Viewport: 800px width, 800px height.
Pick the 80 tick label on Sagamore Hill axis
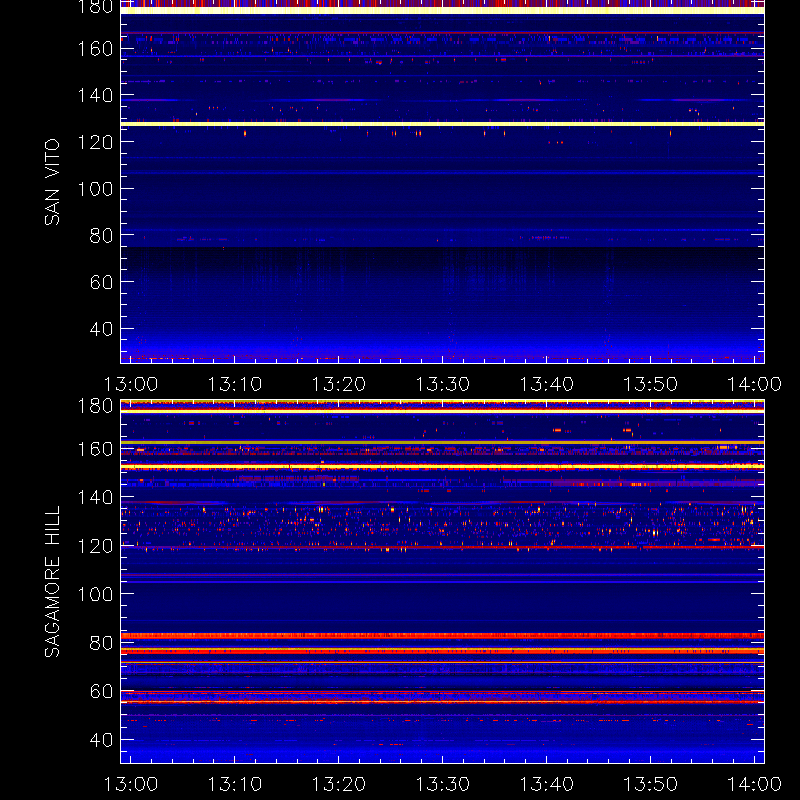(x=101, y=643)
